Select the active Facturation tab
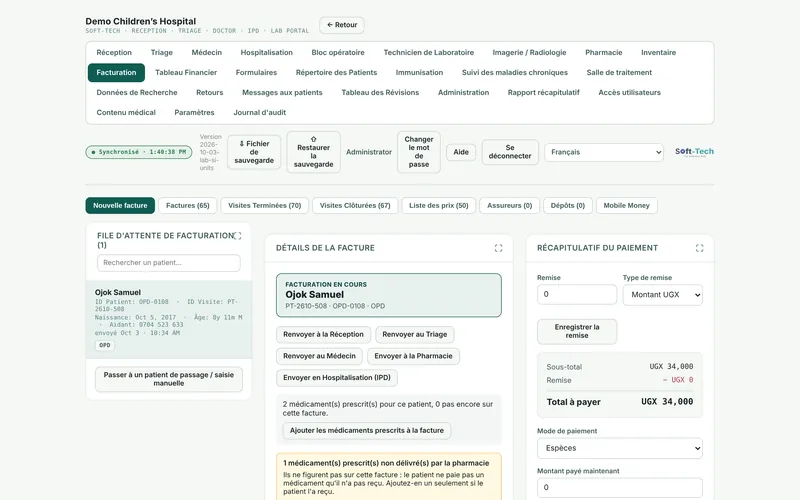Screen dimensions: 800x500 point(116,72)
